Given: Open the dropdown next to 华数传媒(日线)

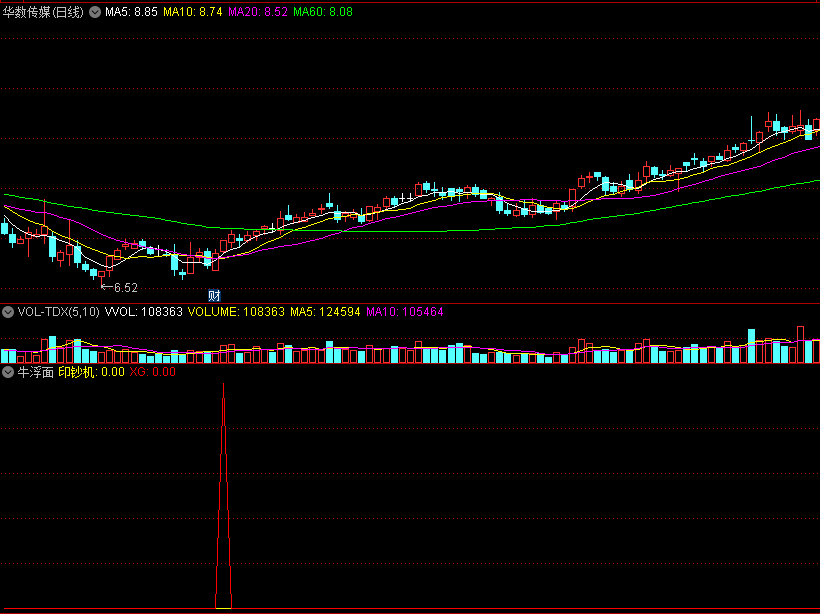Looking at the screenshot, I should tap(95, 12).
